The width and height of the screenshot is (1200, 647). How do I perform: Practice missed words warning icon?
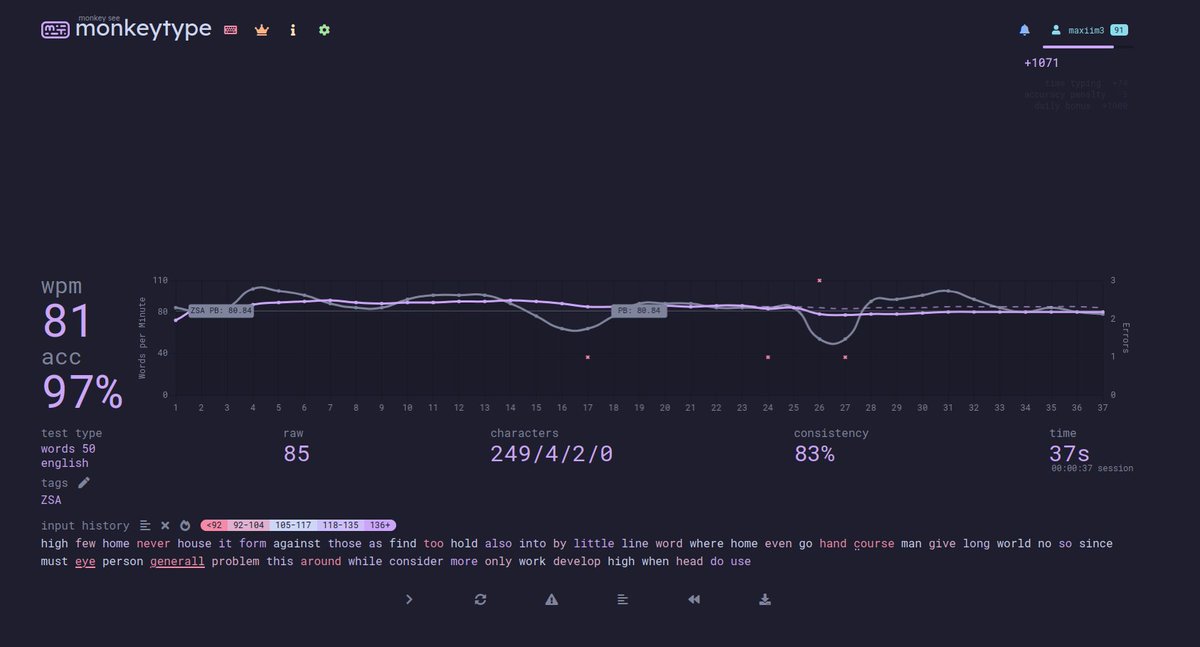pyautogui.click(x=551, y=599)
